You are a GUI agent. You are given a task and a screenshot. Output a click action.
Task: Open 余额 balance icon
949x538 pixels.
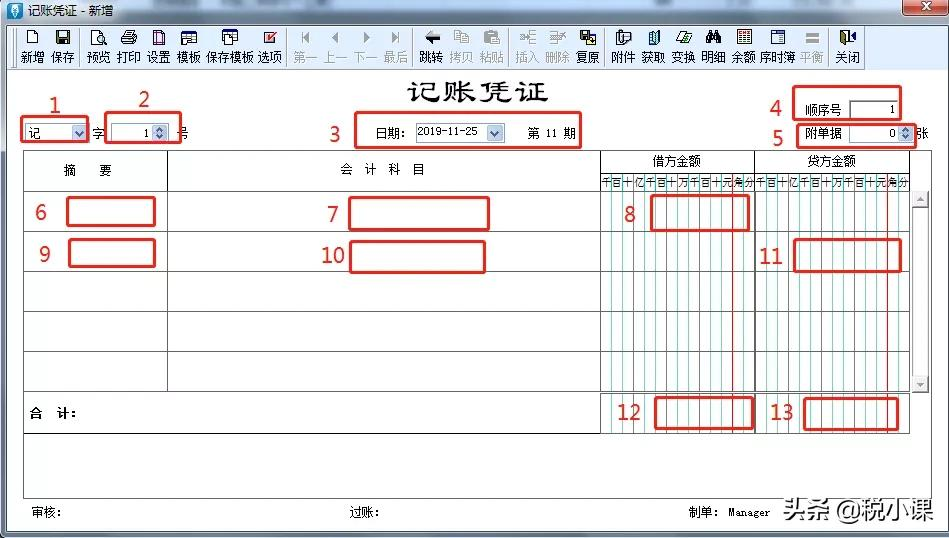pyautogui.click(x=743, y=47)
